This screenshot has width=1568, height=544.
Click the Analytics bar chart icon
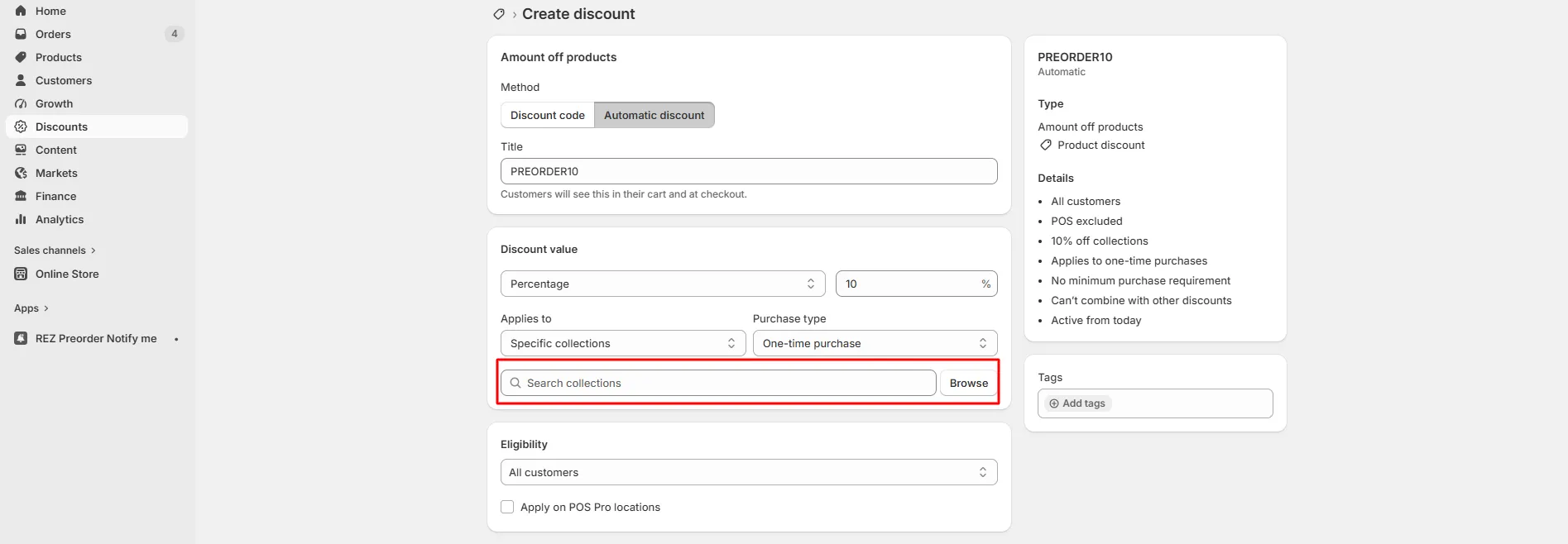21,219
